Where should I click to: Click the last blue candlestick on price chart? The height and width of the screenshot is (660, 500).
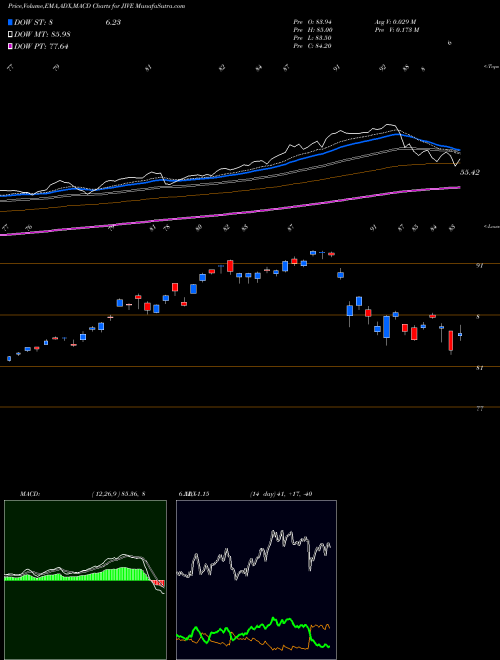click(460, 335)
